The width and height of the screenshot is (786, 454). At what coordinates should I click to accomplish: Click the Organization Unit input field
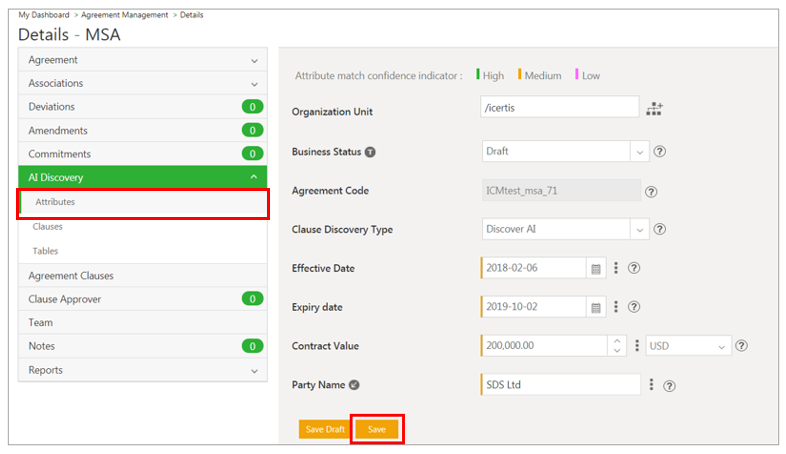pos(559,107)
